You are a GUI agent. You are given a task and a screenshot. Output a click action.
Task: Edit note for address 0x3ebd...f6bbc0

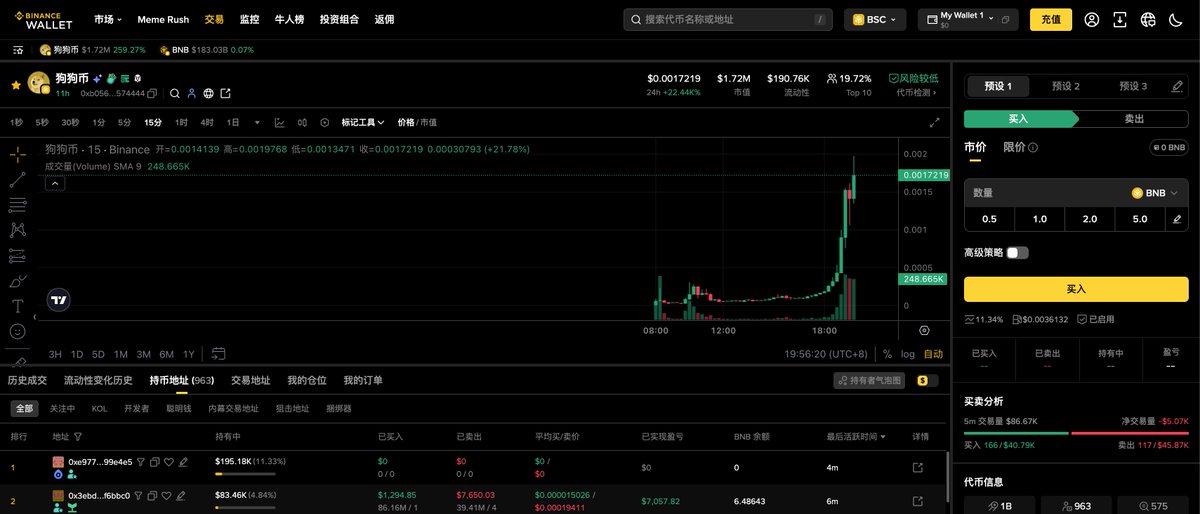pyautogui.click(x=182, y=495)
